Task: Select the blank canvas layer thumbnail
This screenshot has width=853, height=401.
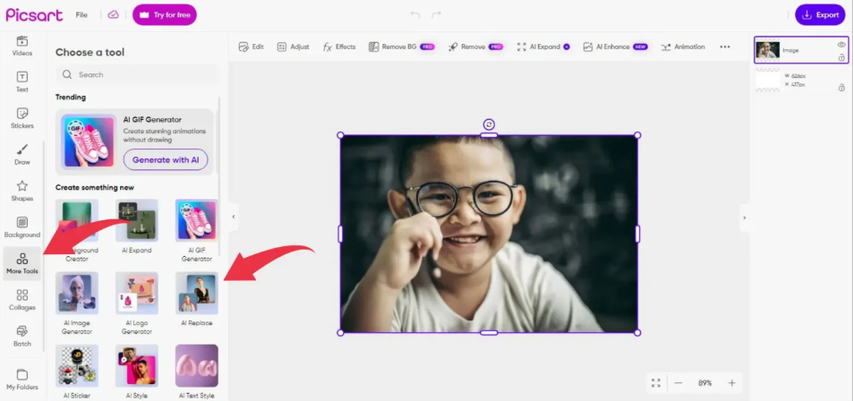Action: click(x=768, y=81)
